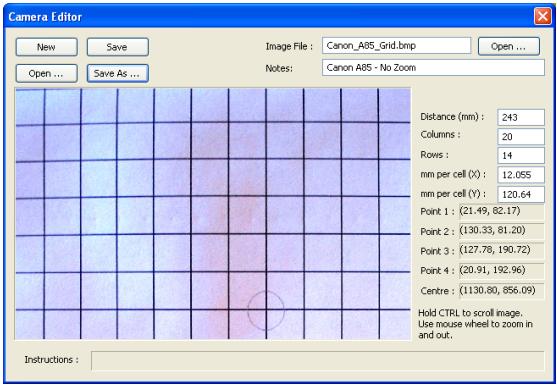Select the Point 3 coordinates readout
This screenshot has width=557, height=386.
coord(502,251)
